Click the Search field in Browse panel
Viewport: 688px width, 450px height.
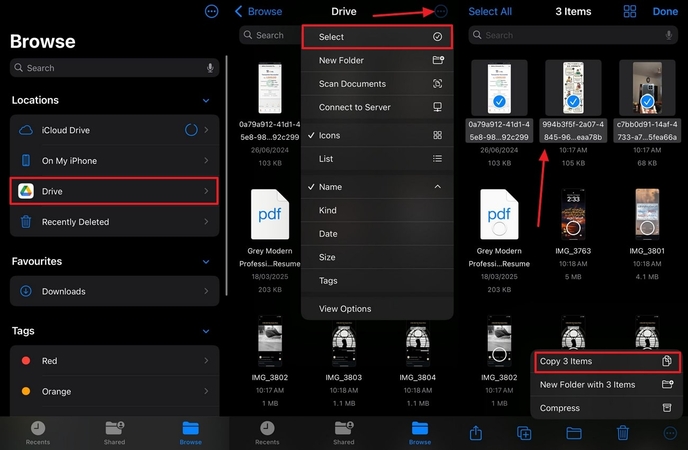pos(115,68)
